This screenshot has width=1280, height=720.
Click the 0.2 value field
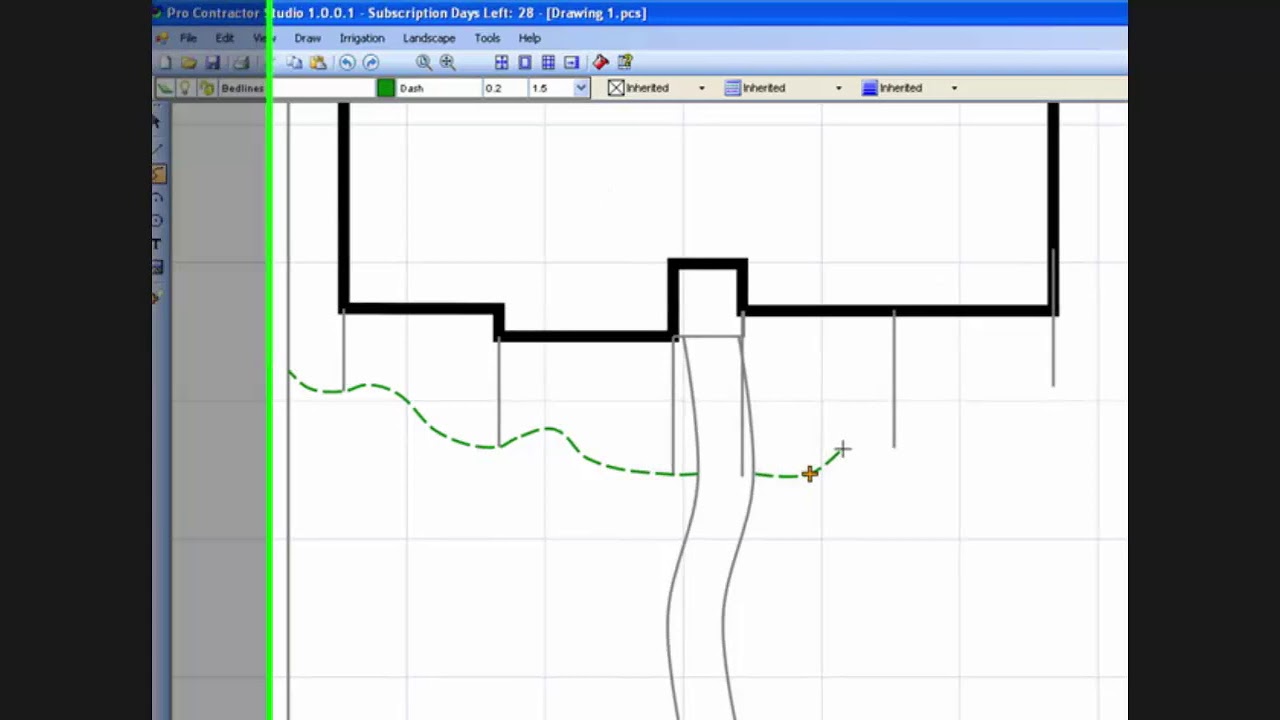[504, 88]
